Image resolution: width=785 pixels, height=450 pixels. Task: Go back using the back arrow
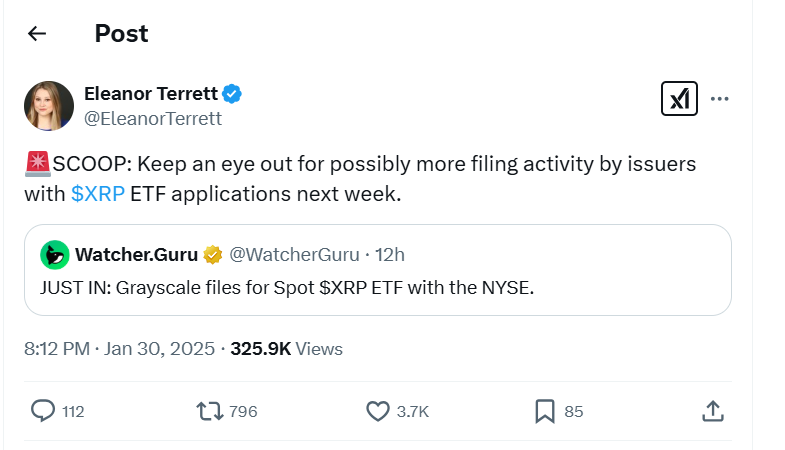37,34
